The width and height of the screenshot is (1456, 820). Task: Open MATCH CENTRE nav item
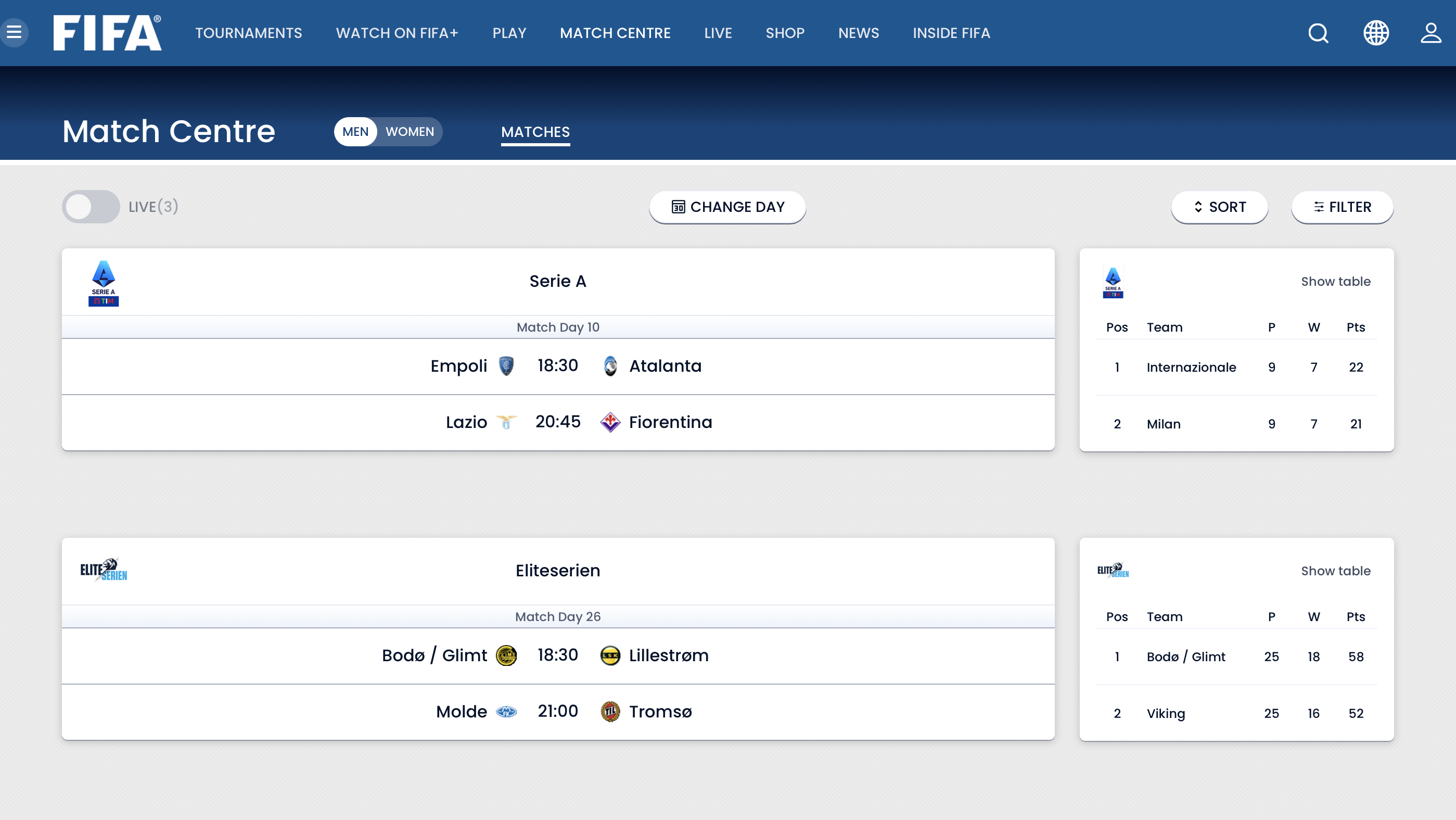tap(615, 33)
